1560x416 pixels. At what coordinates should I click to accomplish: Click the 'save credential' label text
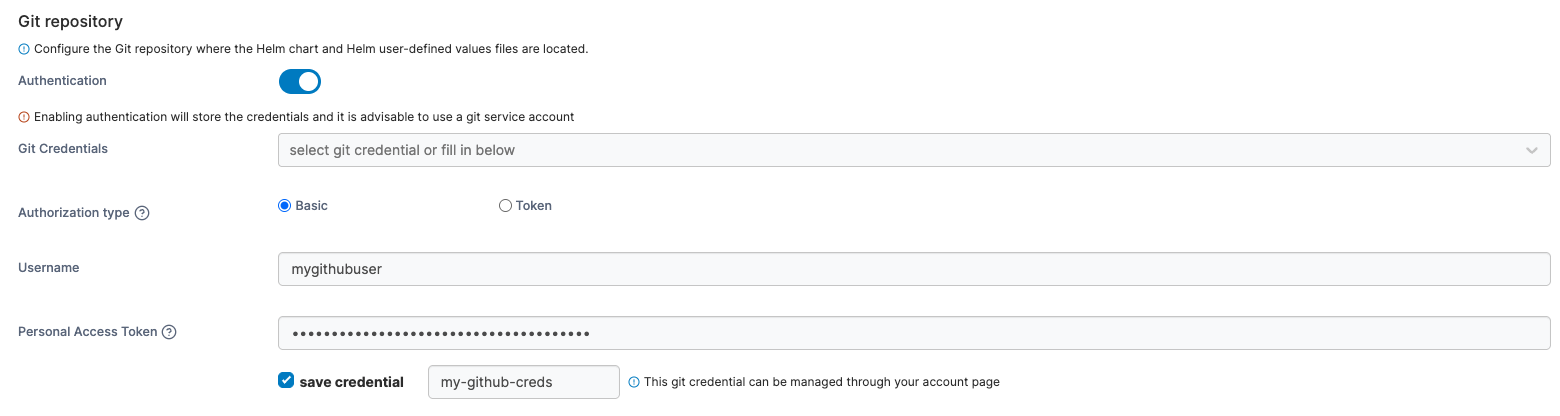(351, 382)
